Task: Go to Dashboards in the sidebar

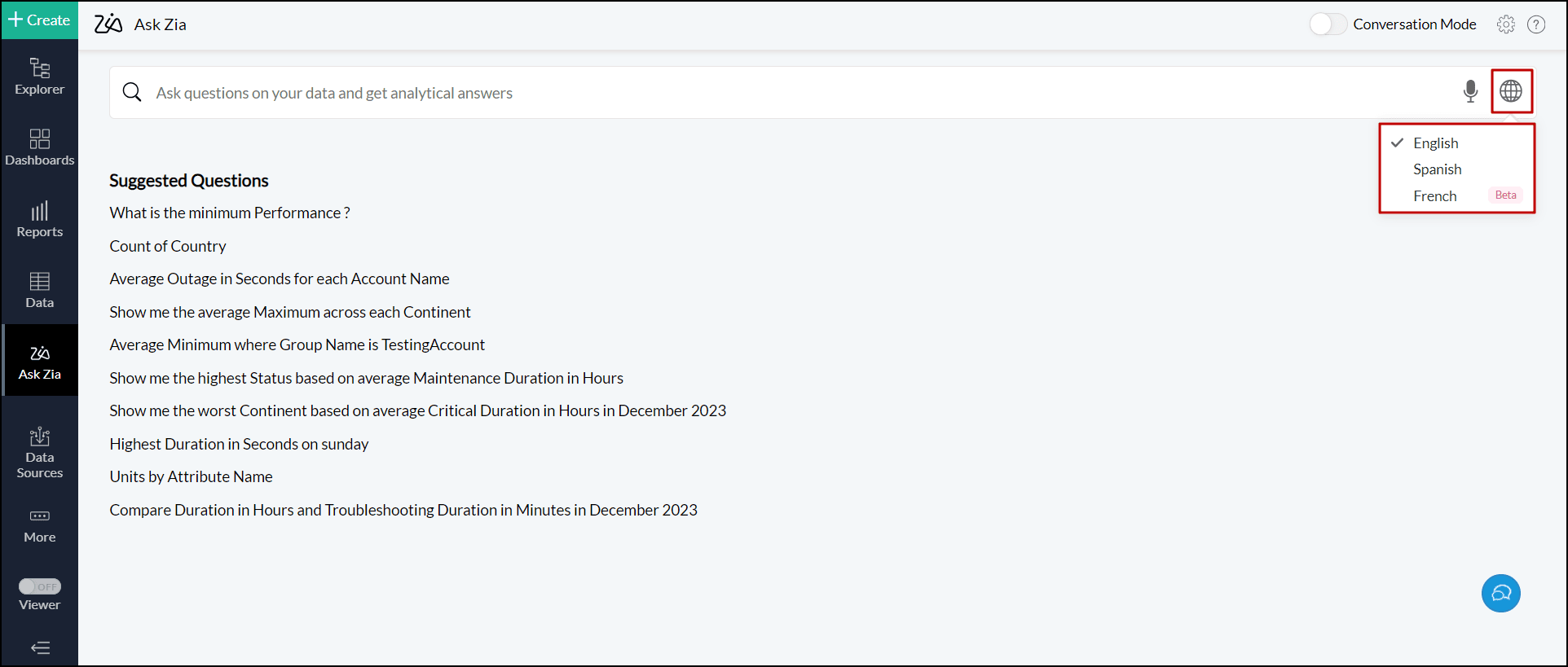Action: [39, 147]
